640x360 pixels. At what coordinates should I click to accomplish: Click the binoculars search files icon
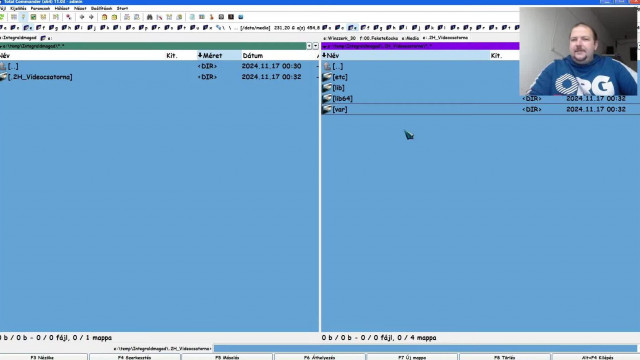click(x=149, y=17)
